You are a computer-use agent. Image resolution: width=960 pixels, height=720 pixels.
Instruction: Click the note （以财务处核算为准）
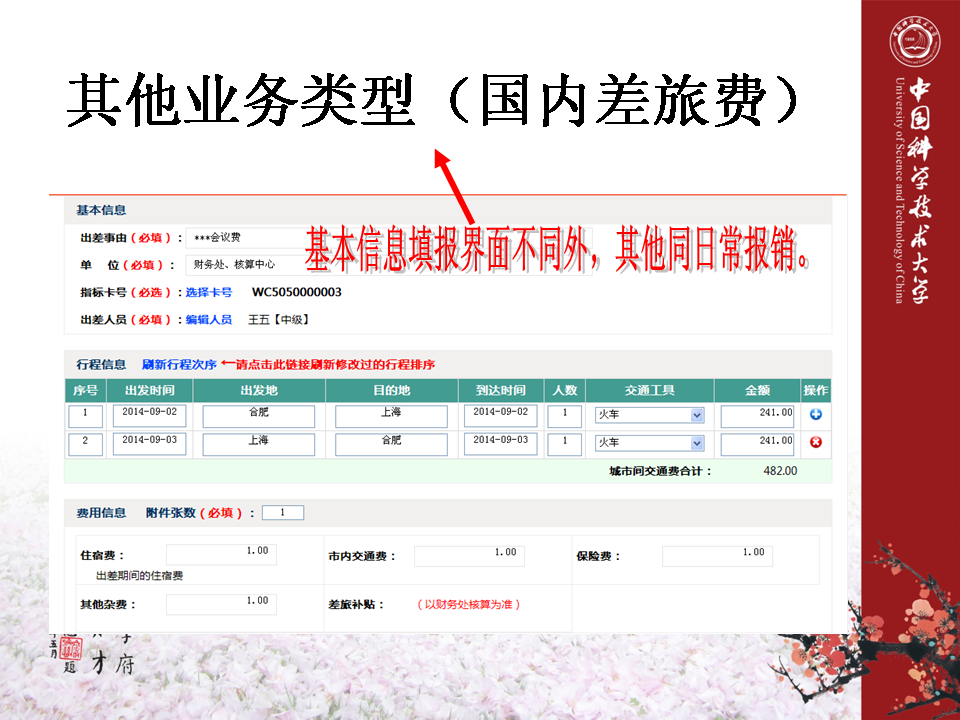(x=469, y=605)
